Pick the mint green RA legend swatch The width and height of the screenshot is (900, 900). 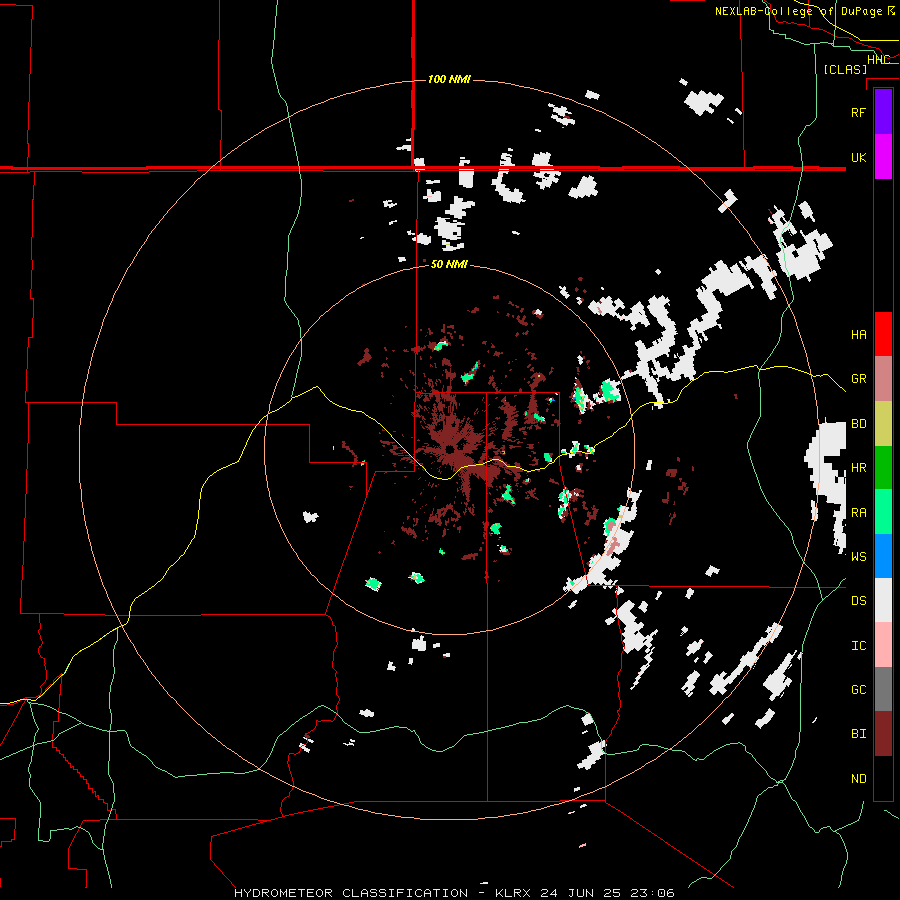[x=883, y=512]
